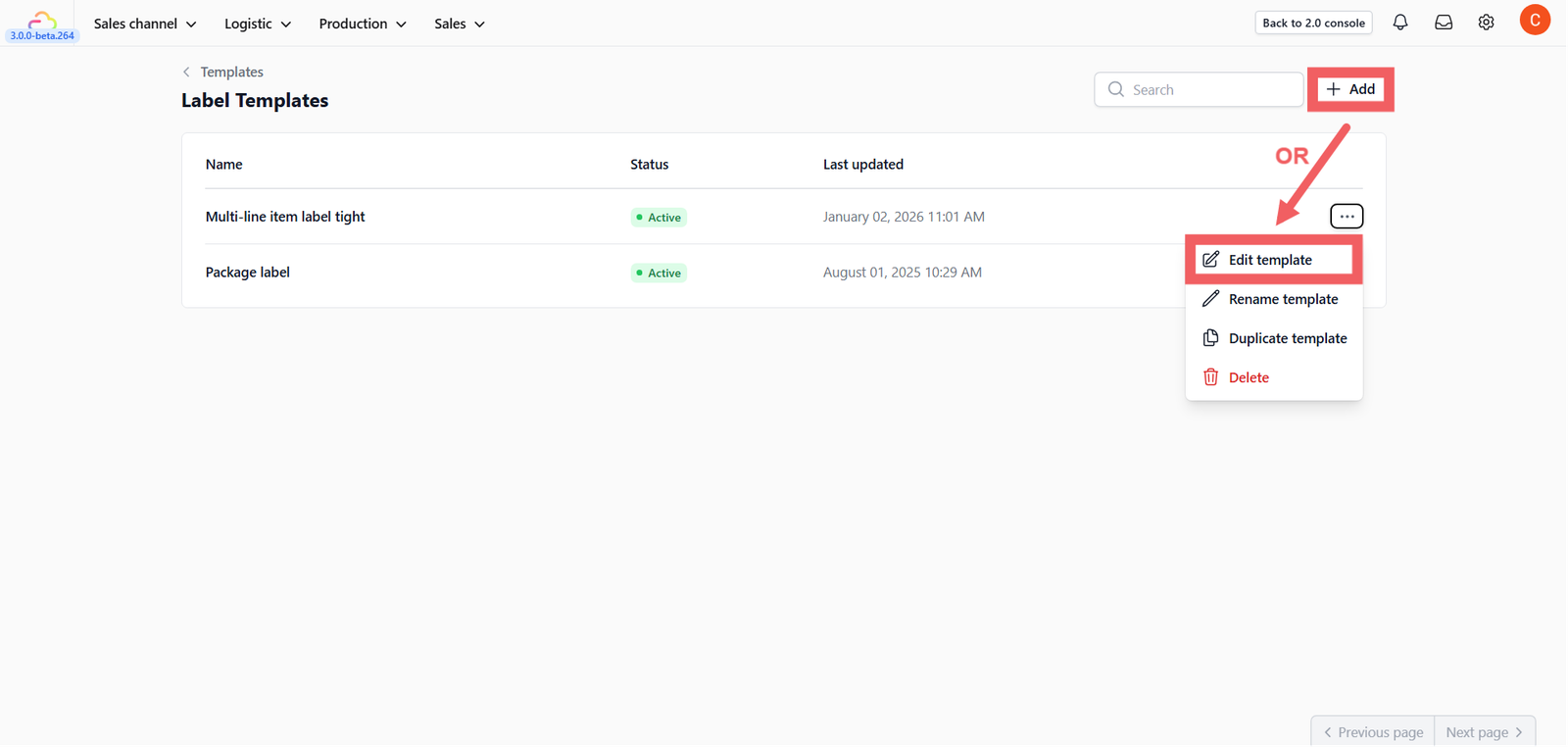Screen dimensions: 1568x747
Task: Click the three-dots menu for Multi-line item label tight
Action: point(1347,217)
